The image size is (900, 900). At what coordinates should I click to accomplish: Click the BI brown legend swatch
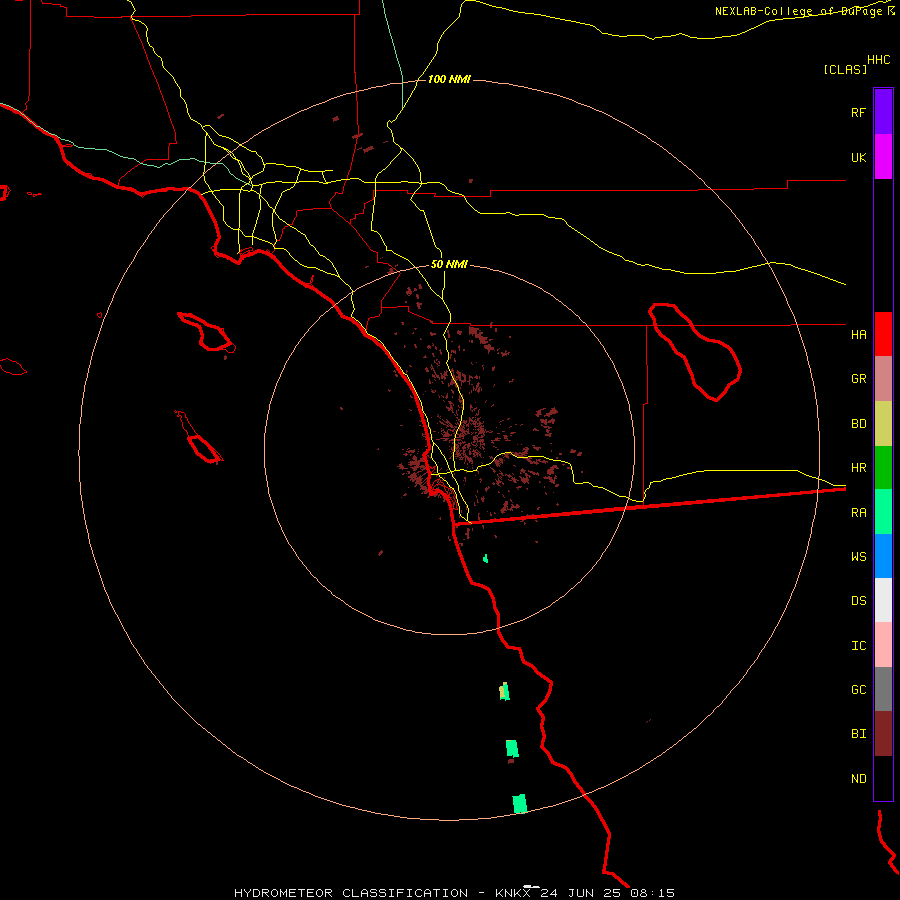883,734
